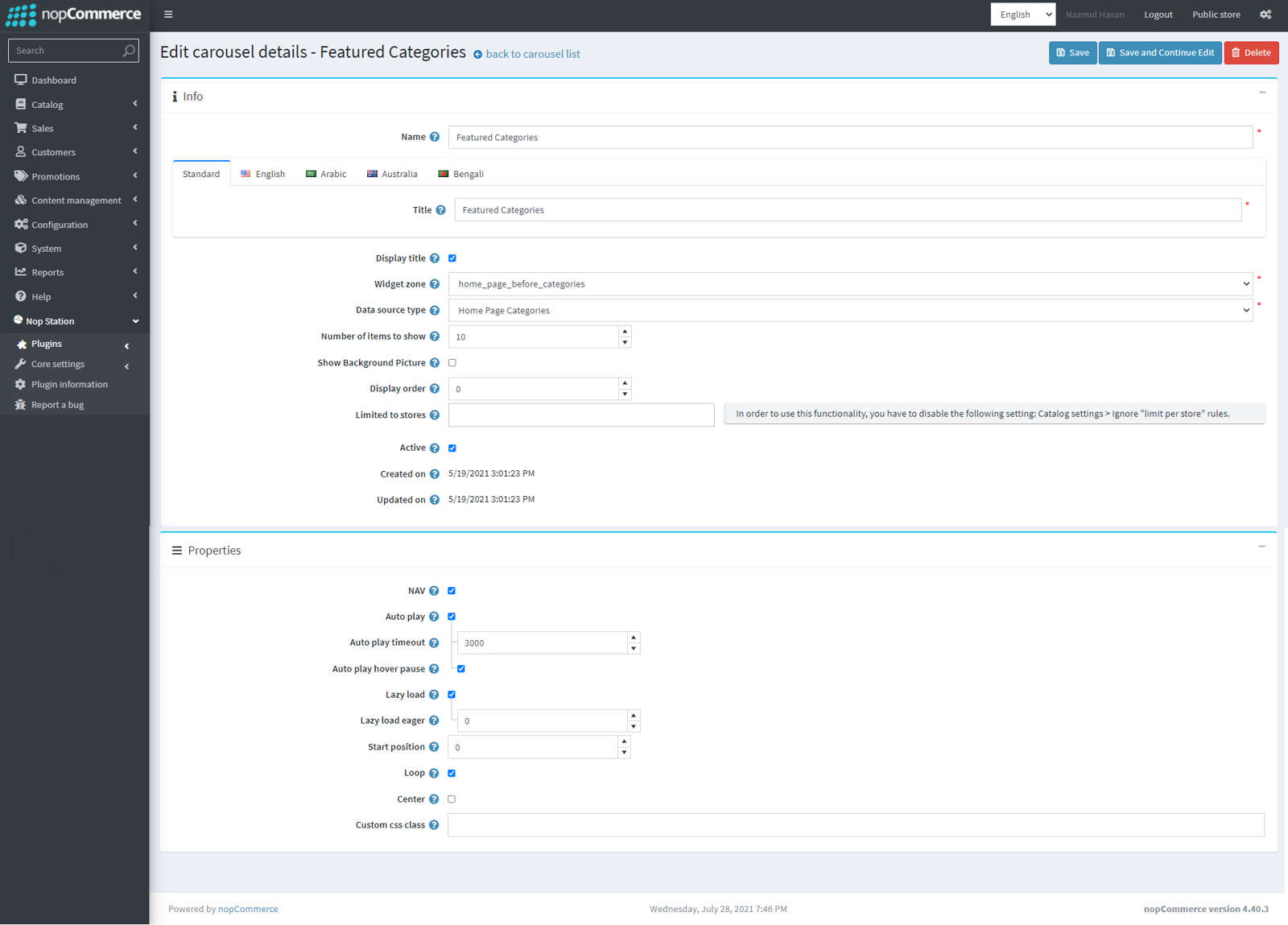Click the help icon next to Created on
The image size is (1288, 925).
point(435,474)
